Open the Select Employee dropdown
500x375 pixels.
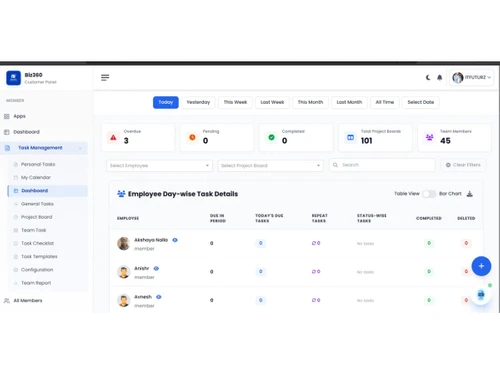159,166
